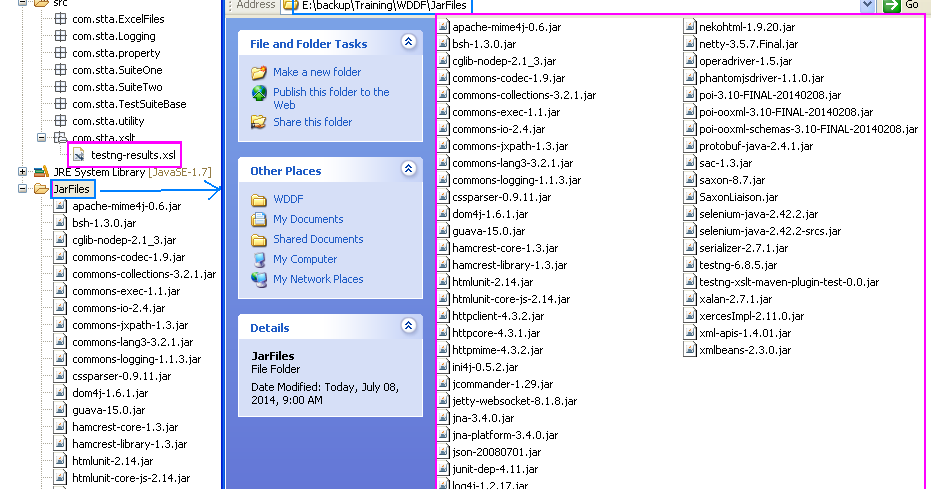Select com.stta.ExcelFiles package
Screen dimensions: 931x489
118,19
